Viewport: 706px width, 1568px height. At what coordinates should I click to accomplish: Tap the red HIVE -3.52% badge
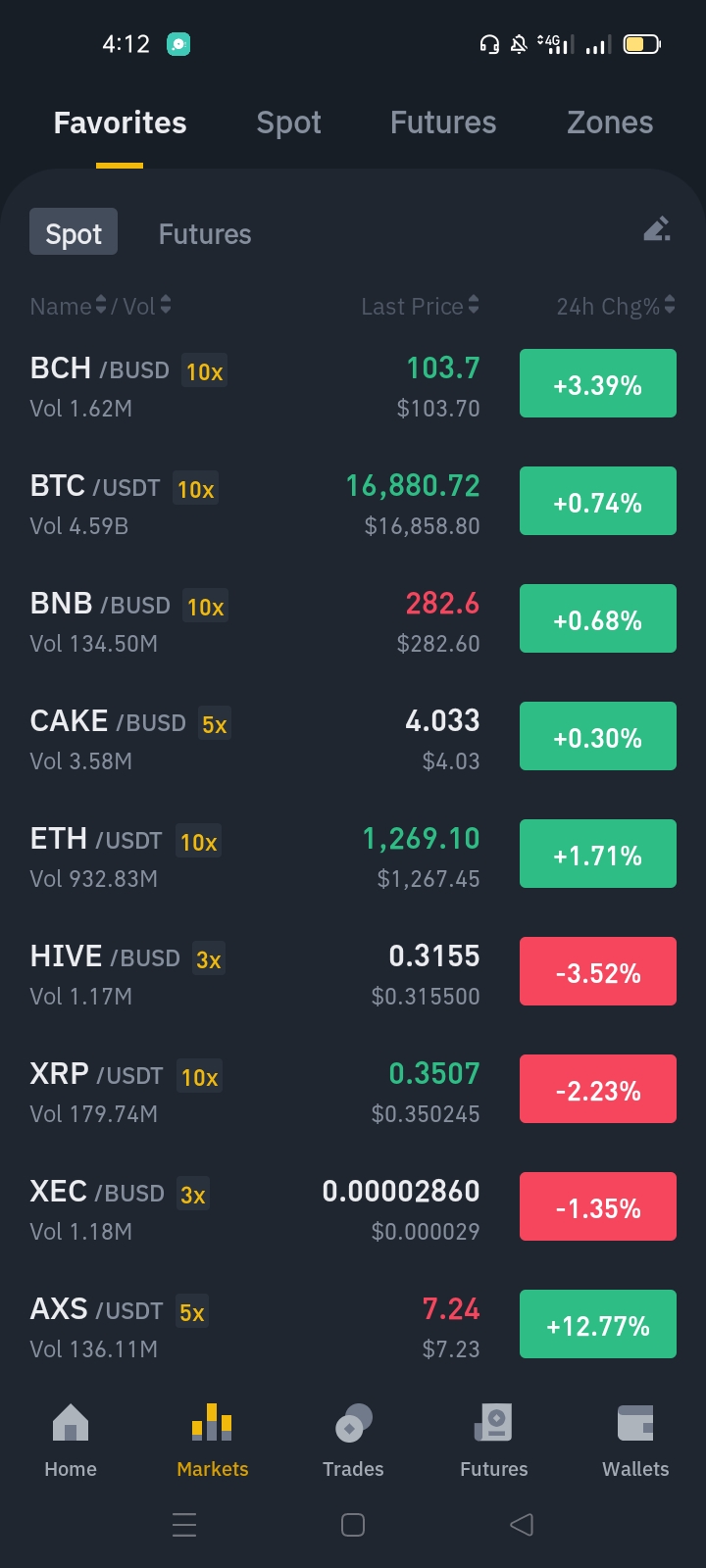pos(598,971)
